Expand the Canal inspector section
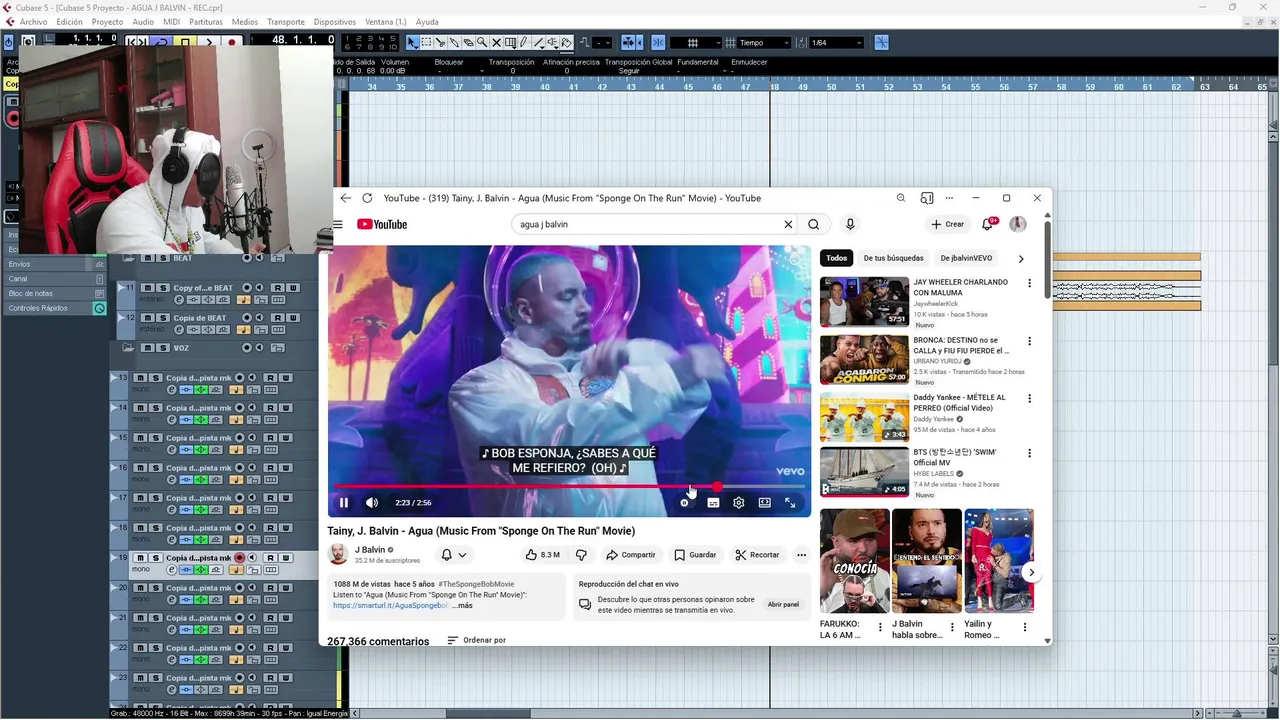Image resolution: width=1280 pixels, height=720 pixels. pyautogui.click(x=53, y=279)
